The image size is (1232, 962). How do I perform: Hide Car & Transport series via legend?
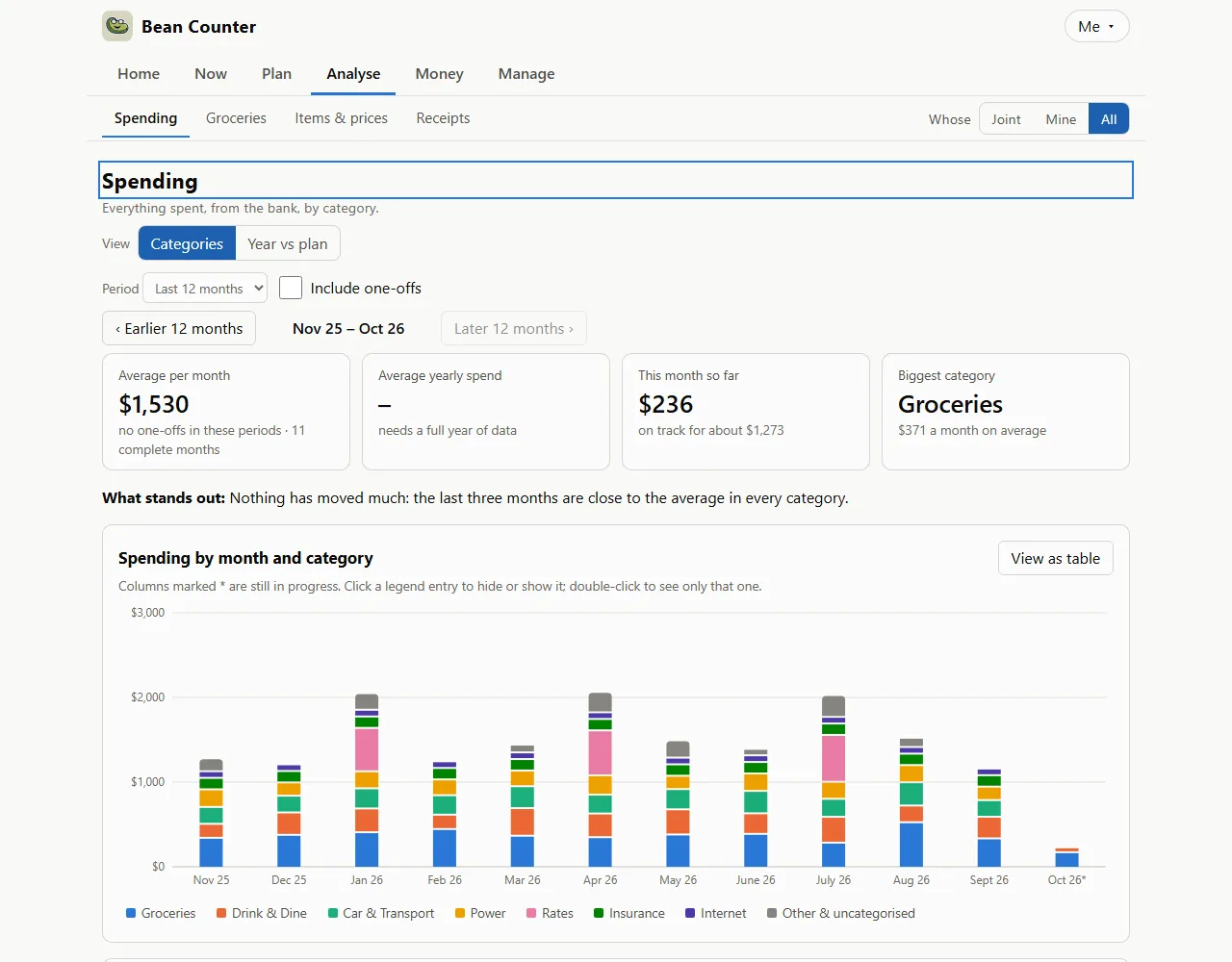(x=381, y=913)
